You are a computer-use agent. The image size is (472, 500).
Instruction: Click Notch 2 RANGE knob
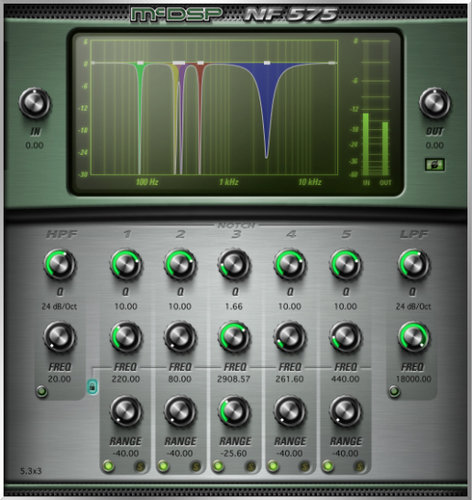click(x=180, y=411)
